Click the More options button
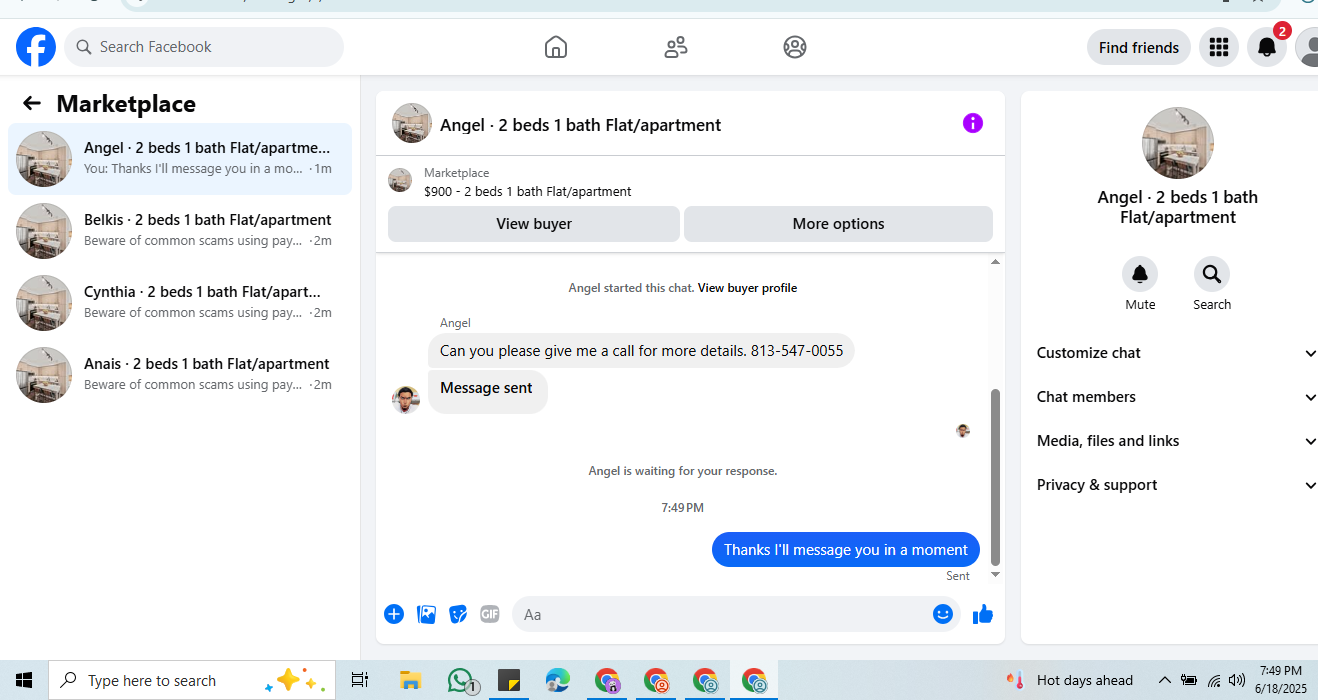 838,224
